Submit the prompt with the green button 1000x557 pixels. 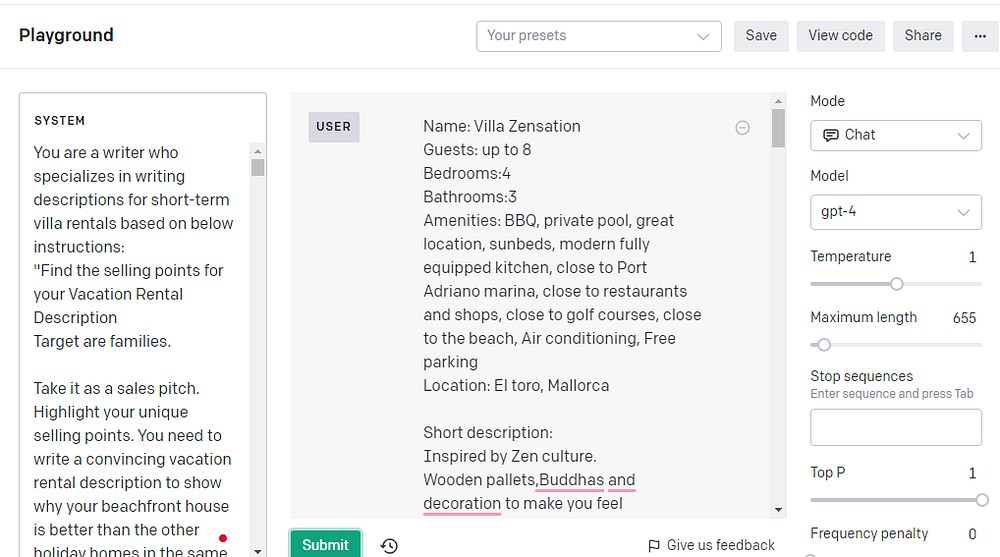pyautogui.click(x=325, y=545)
